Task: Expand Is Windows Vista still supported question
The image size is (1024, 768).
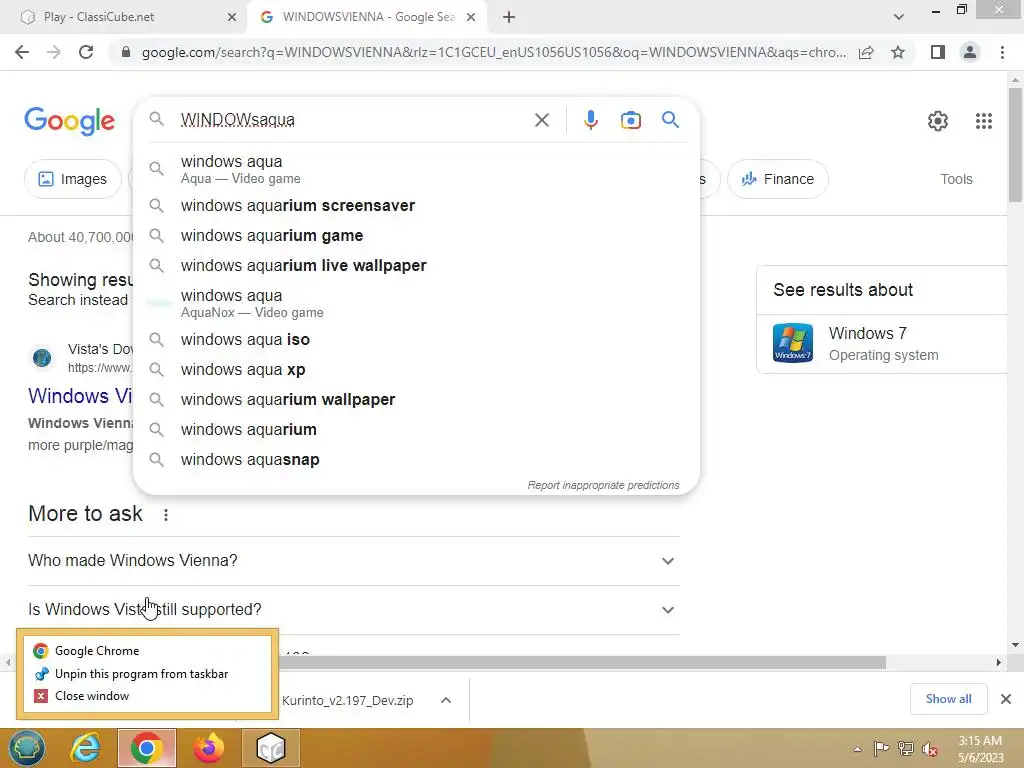Action: tap(351, 610)
